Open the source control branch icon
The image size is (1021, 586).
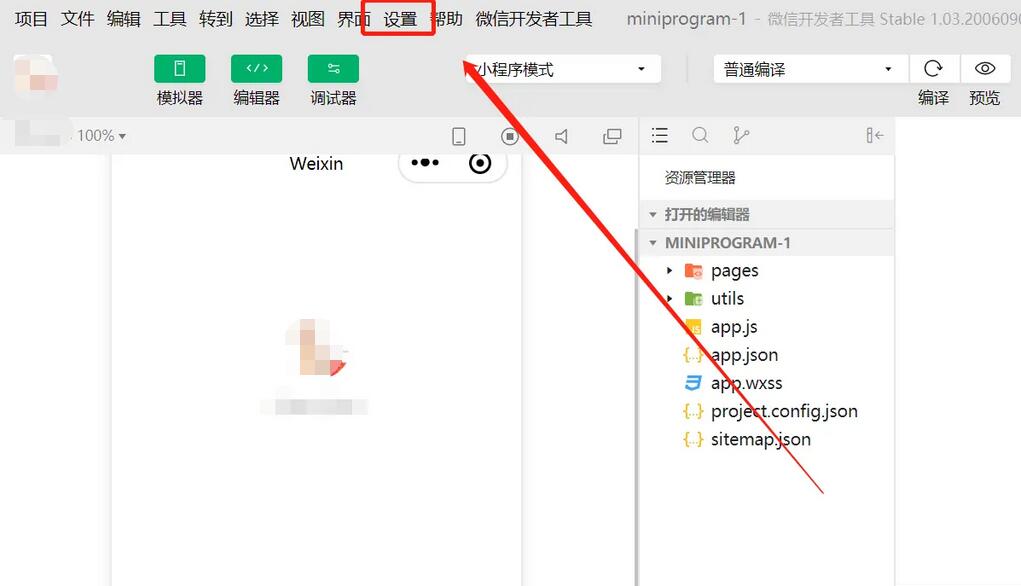(x=740, y=135)
